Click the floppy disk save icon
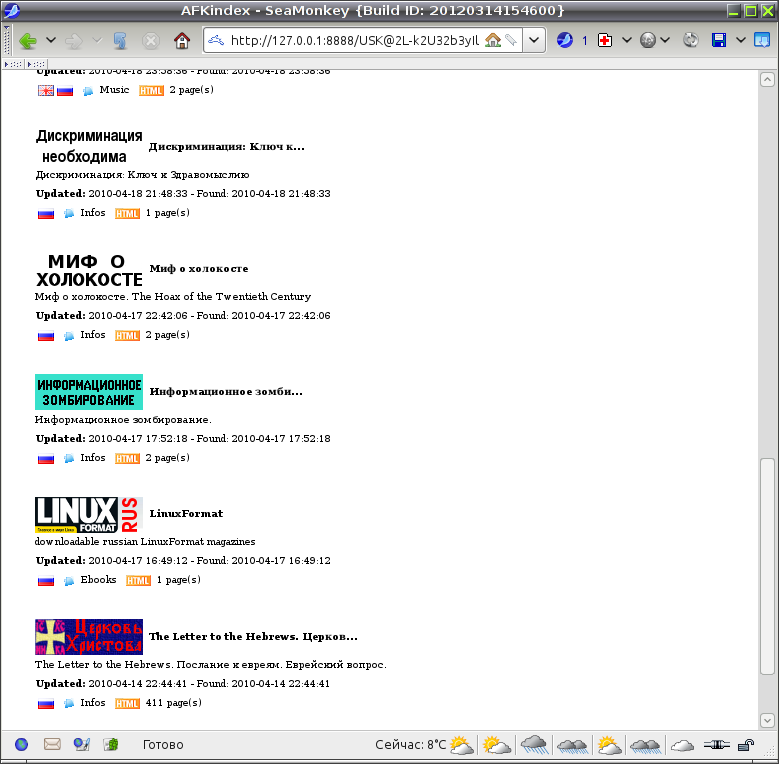 pyautogui.click(x=719, y=40)
